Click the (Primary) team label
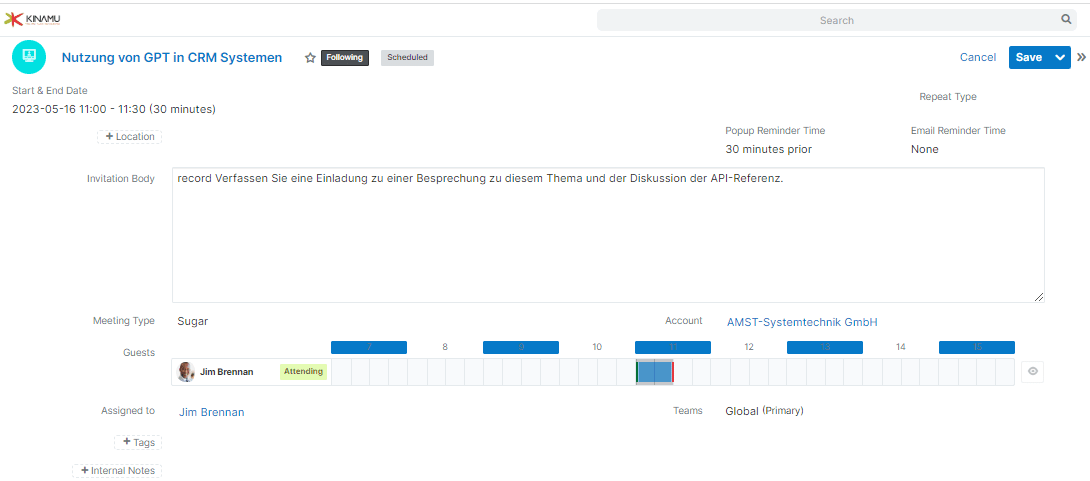1090x481 pixels. (783, 411)
